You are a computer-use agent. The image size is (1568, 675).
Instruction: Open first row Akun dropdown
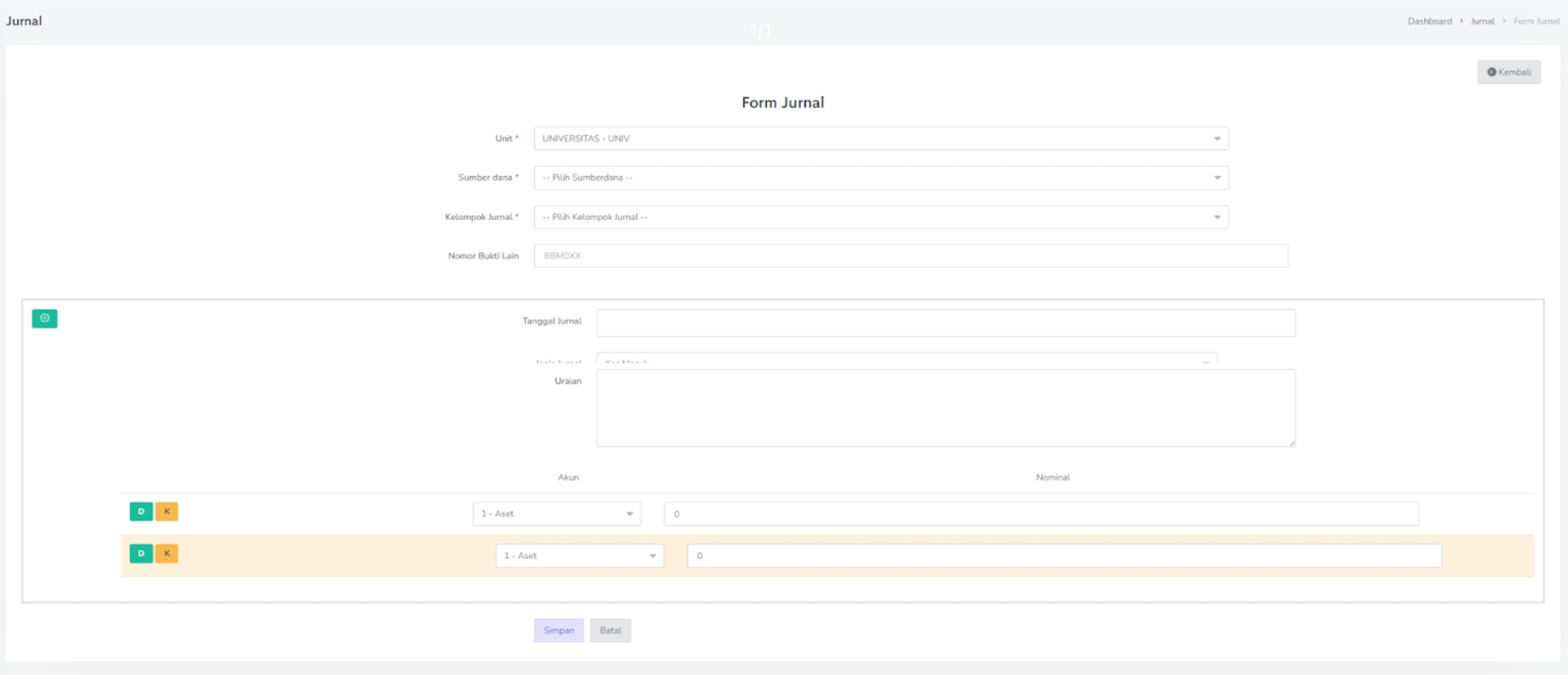click(556, 514)
